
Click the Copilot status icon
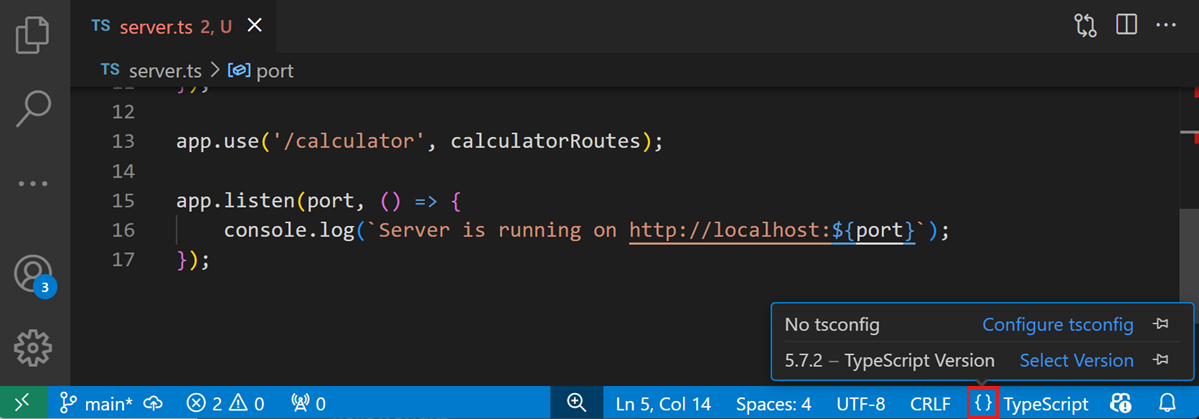pos(1121,403)
